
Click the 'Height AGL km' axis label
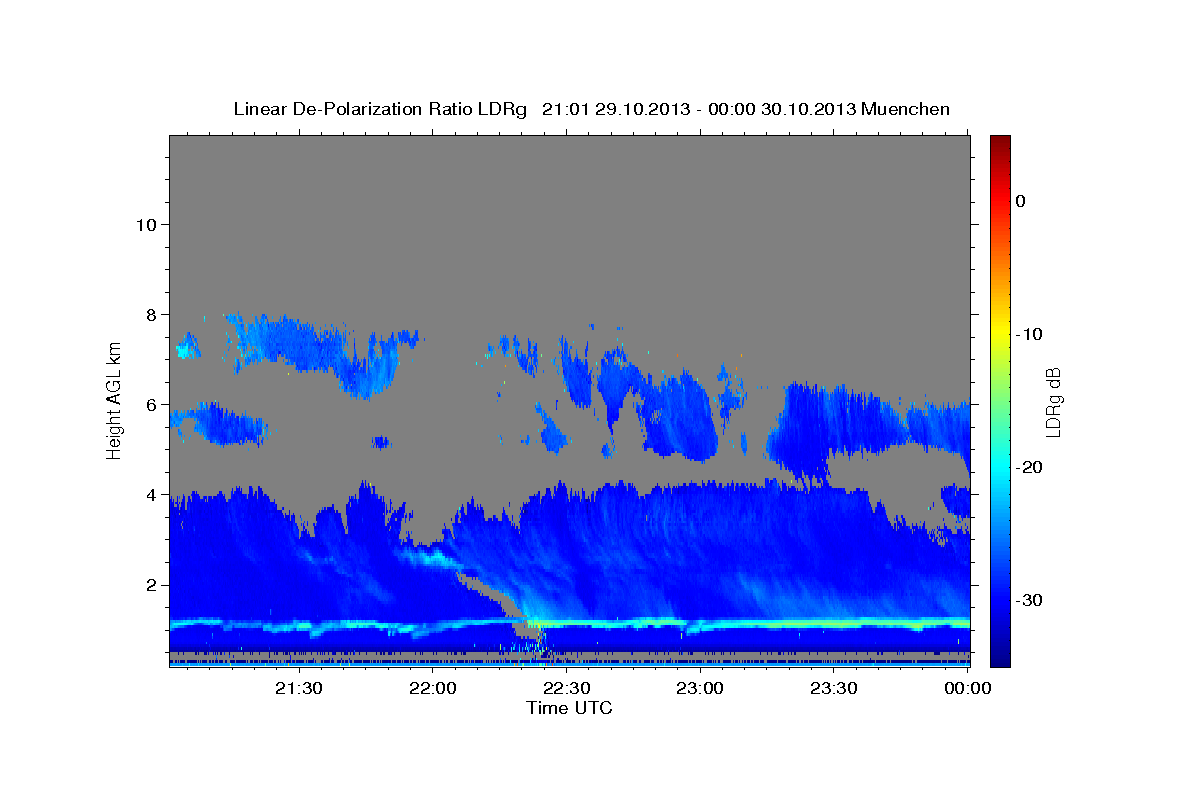[114, 400]
